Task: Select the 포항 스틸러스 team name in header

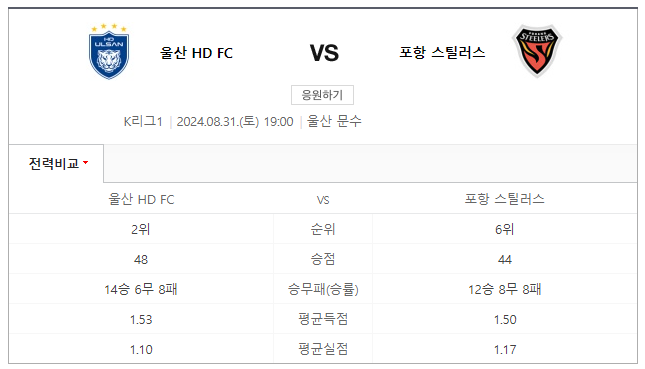Action: pyautogui.click(x=442, y=52)
